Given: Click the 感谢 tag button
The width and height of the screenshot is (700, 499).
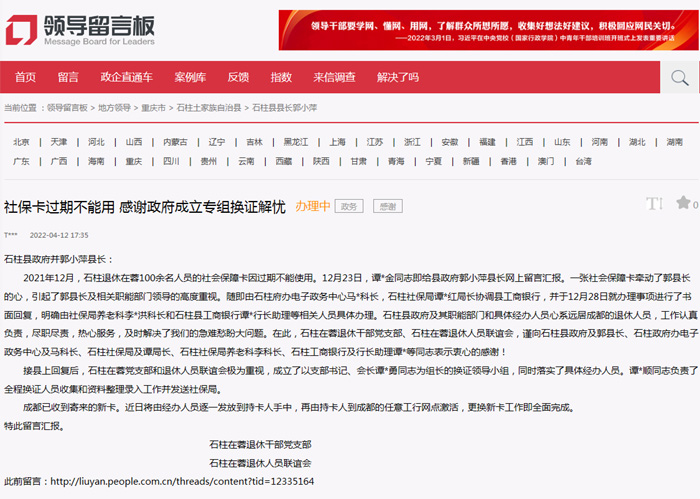Looking at the screenshot, I should 385,207.
